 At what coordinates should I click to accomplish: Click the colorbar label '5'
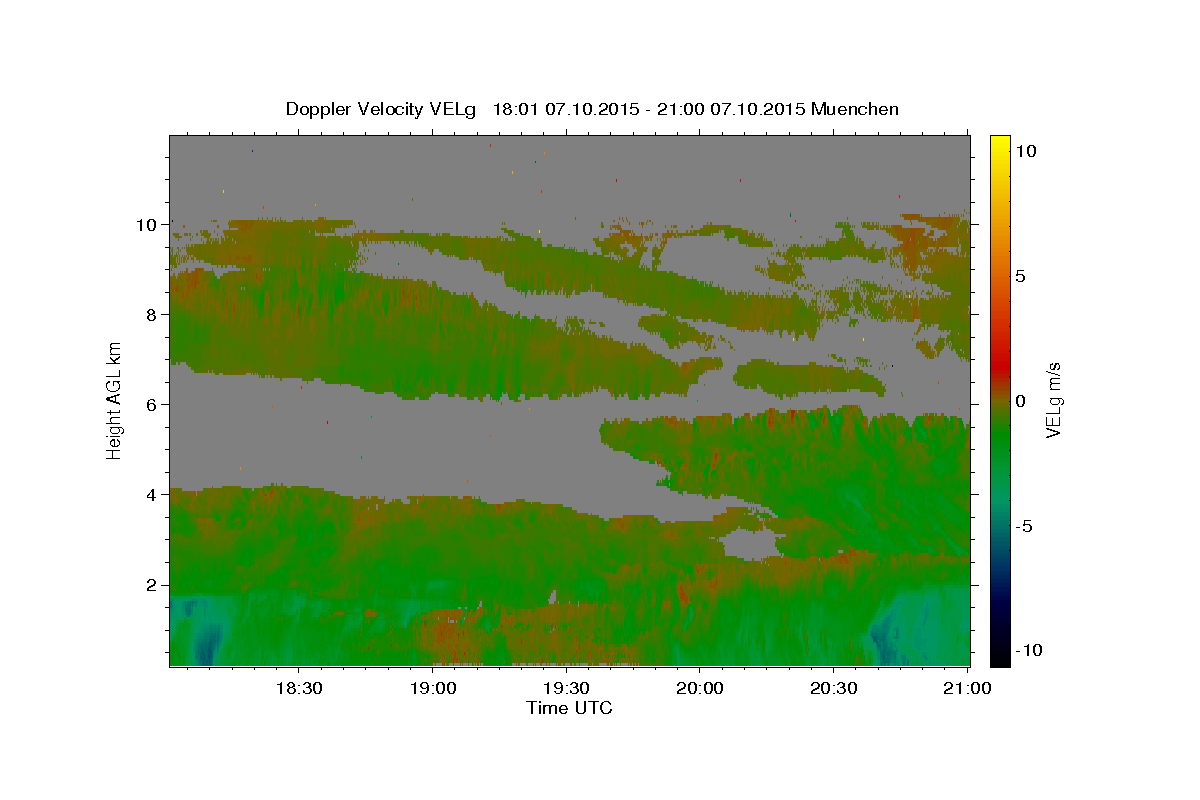pyautogui.click(x=1020, y=275)
